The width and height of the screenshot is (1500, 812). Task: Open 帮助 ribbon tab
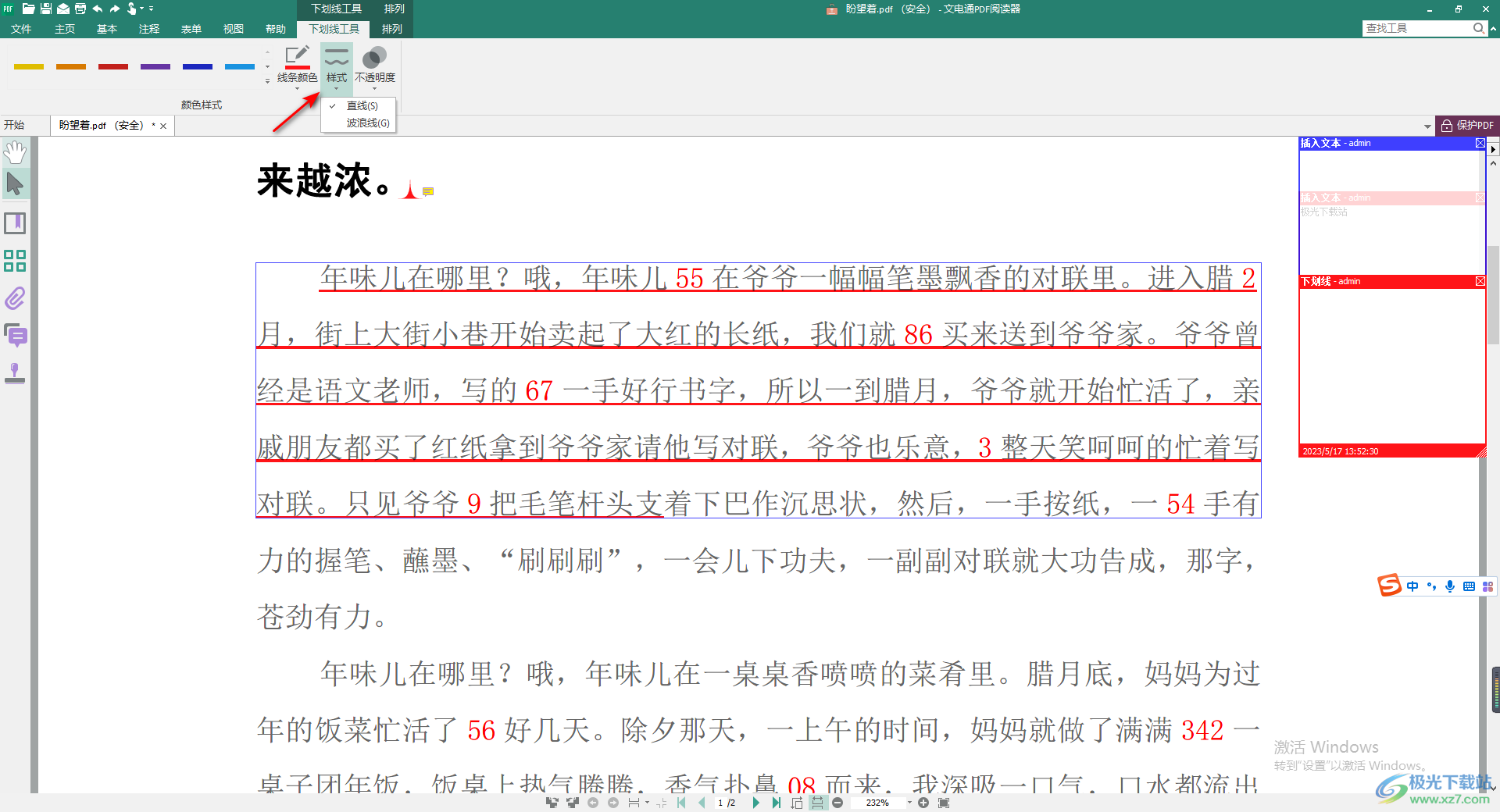click(276, 29)
